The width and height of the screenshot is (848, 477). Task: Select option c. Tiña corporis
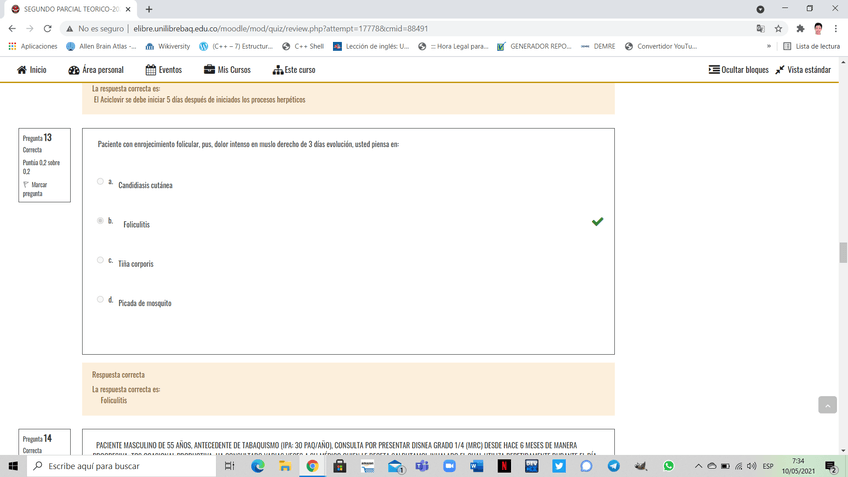(x=100, y=260)
